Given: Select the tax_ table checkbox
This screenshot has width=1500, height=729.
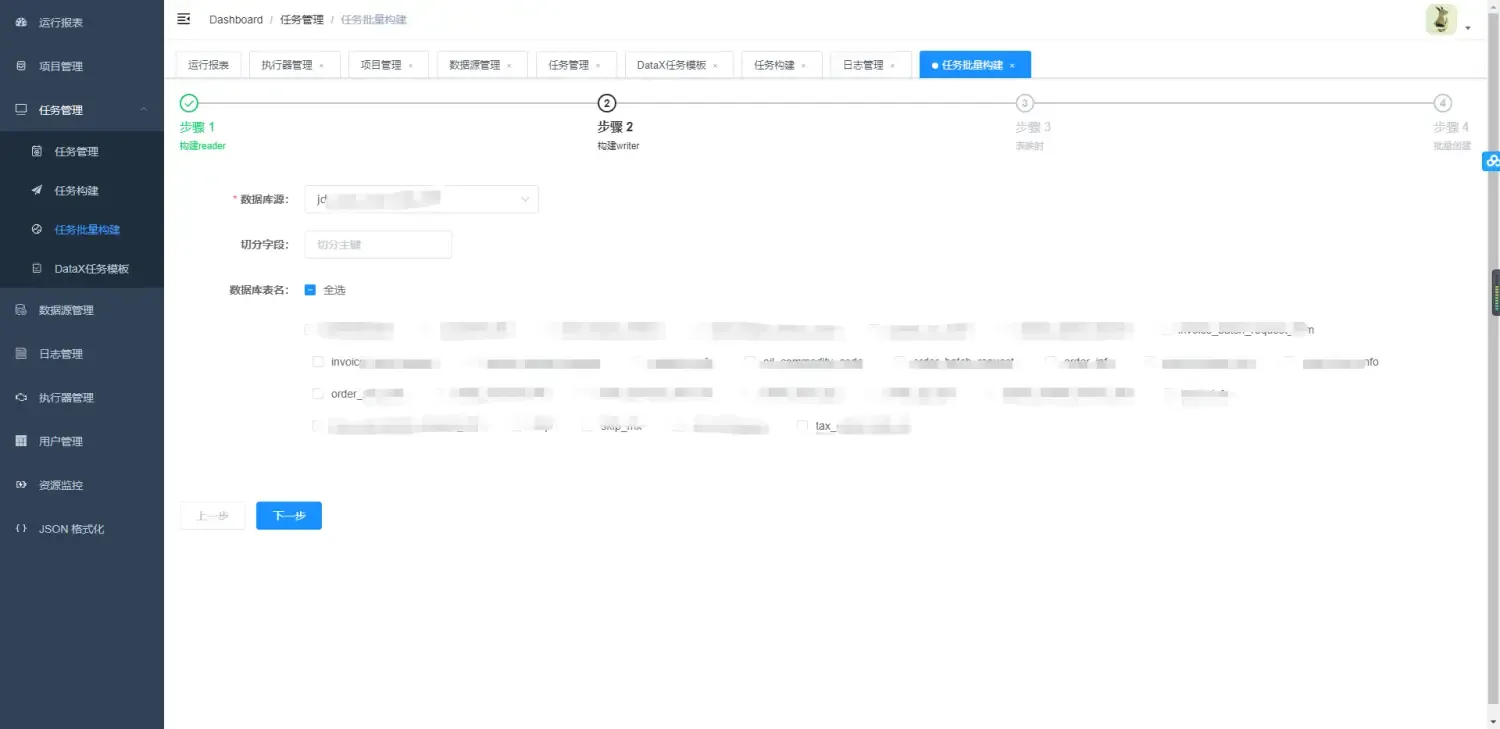Looking at the screenshot, I should [802, 425].
